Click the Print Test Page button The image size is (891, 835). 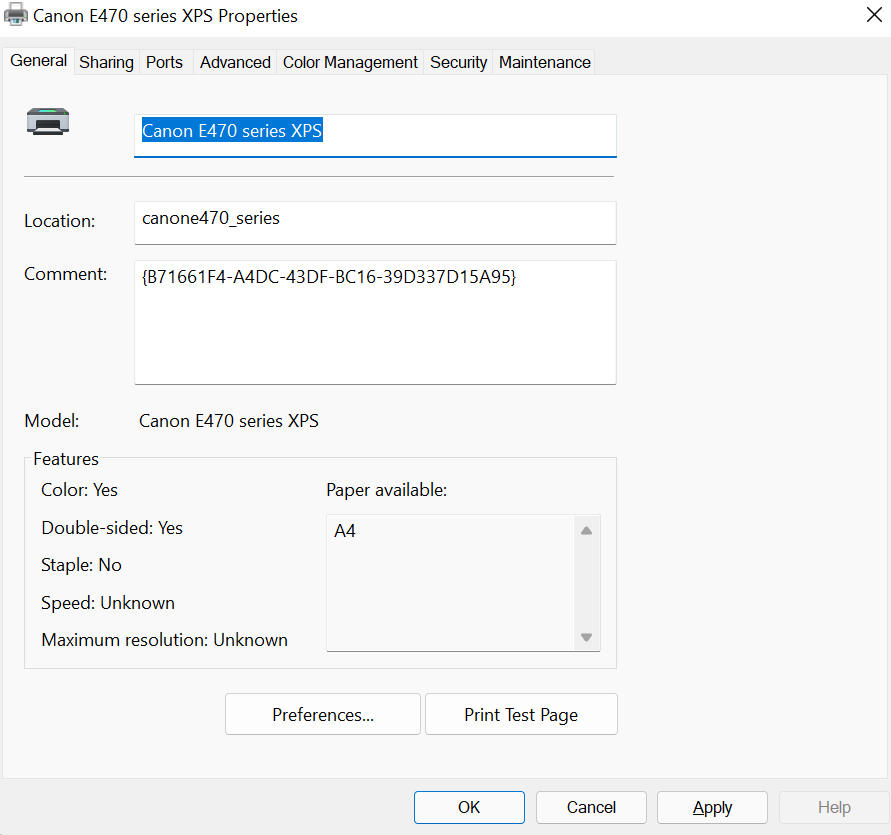[x=521, y=714]
